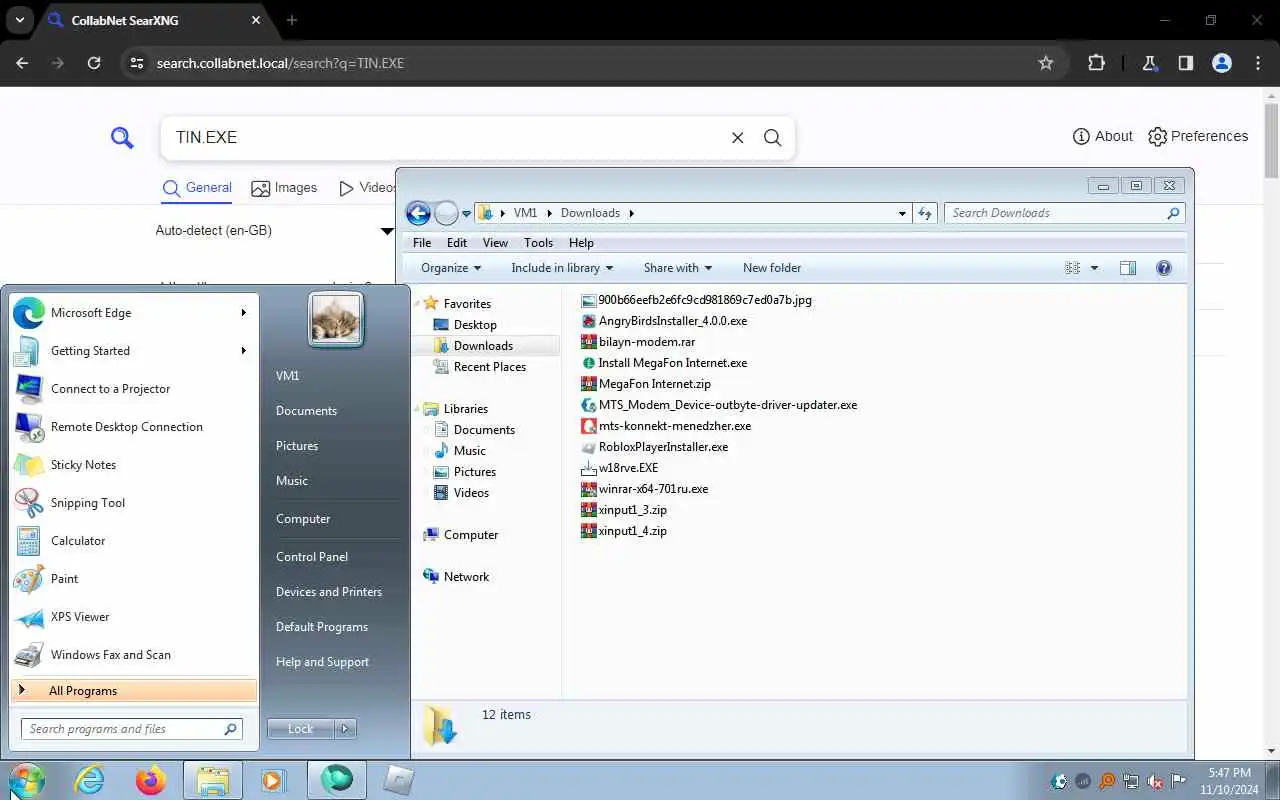Open Internet Explorer on taskbar
1280x800 pixels.
coord(90,779)
